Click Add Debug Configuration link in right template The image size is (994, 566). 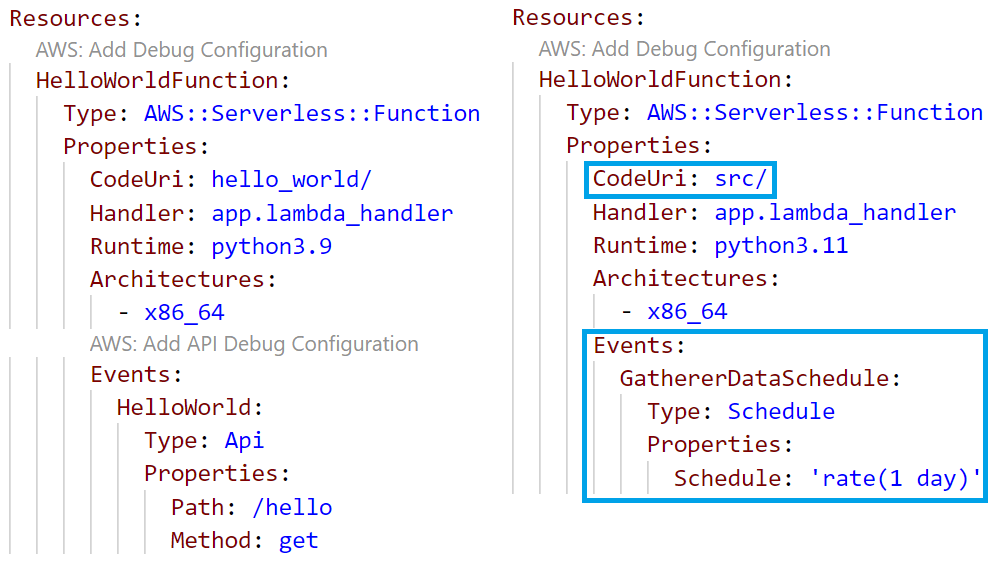684,48
